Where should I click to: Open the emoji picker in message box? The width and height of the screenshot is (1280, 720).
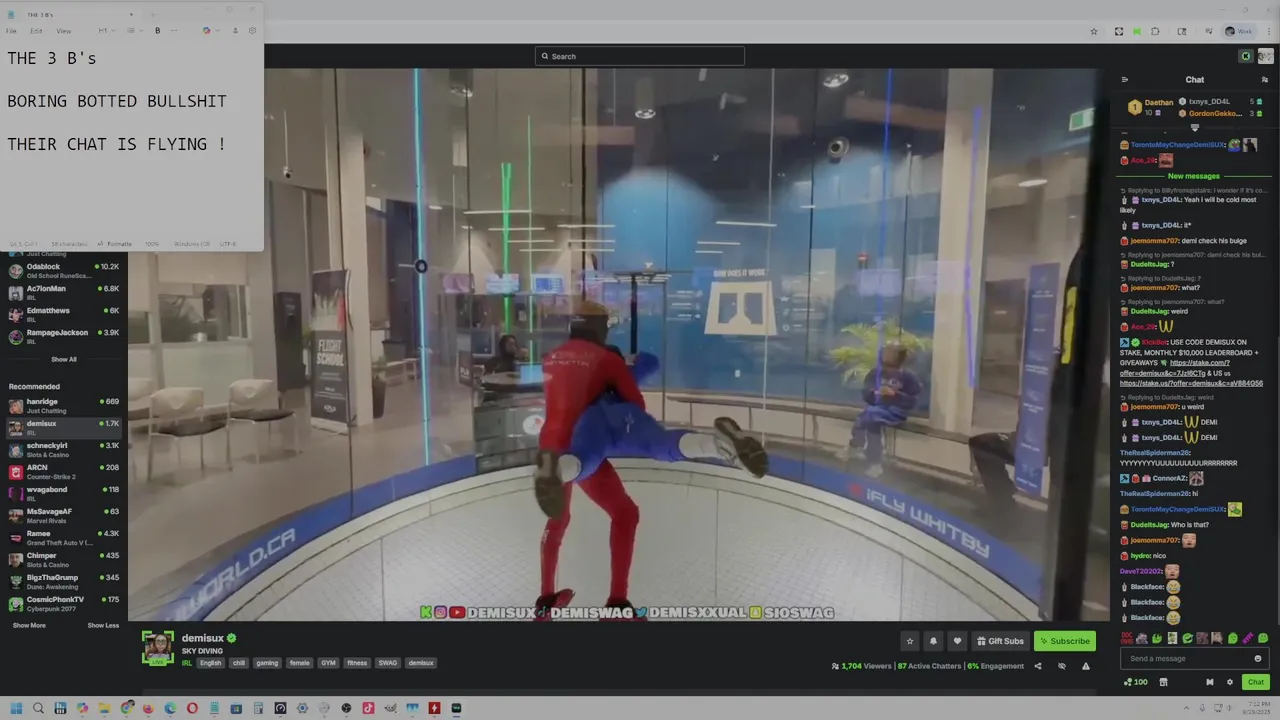[x=1258, y=658]
